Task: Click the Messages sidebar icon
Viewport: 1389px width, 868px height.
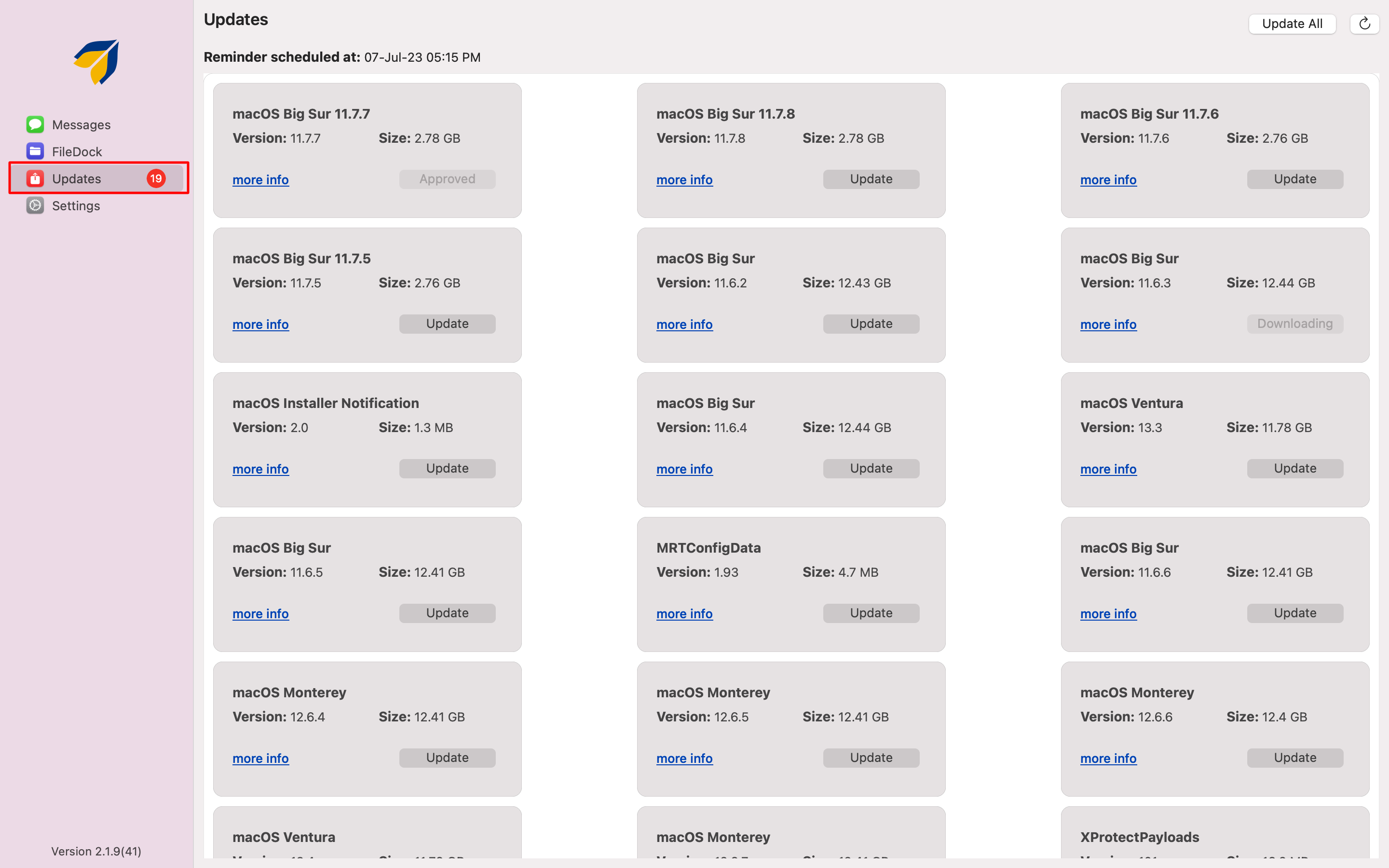Action: [x=35, y=124]
